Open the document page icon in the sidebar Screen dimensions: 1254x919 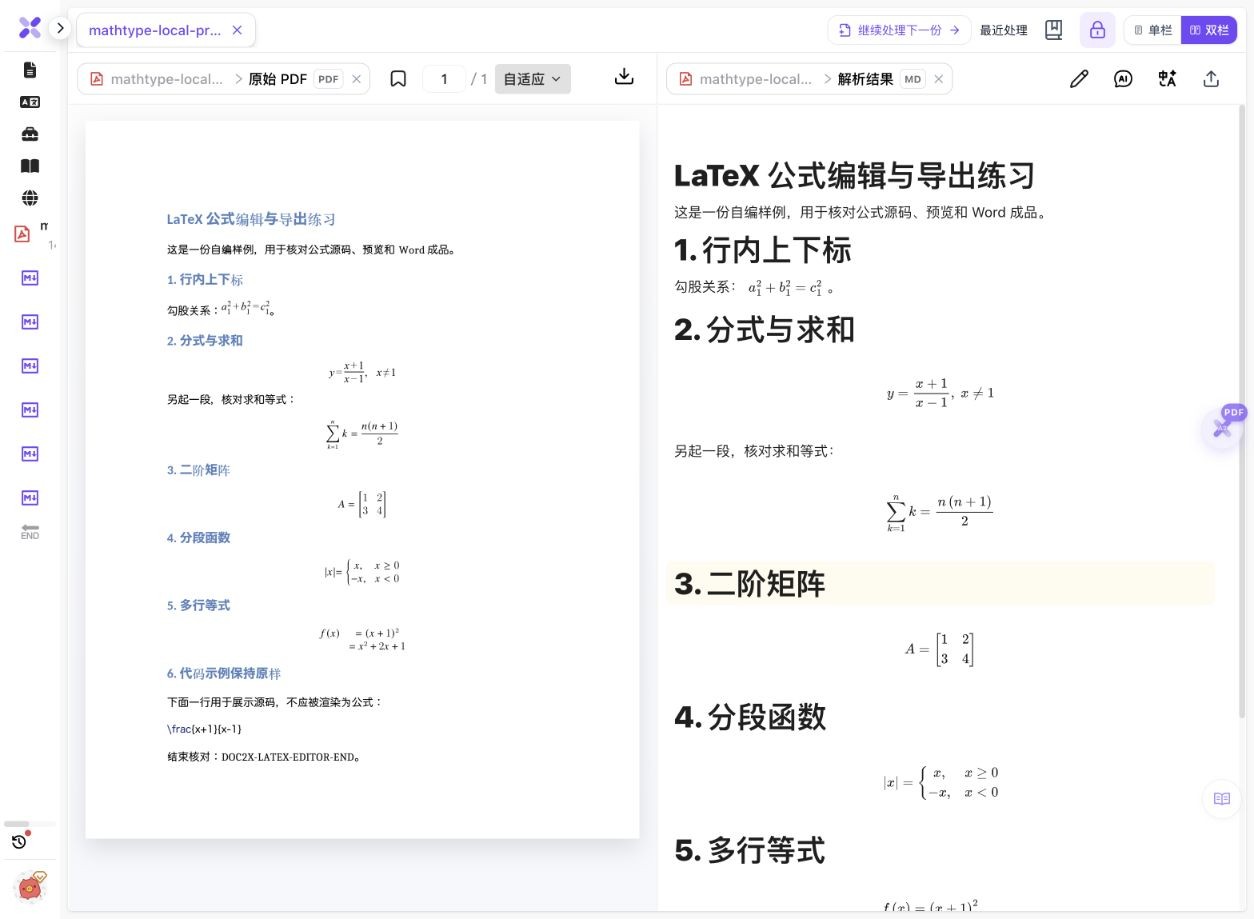coord(30,70)
